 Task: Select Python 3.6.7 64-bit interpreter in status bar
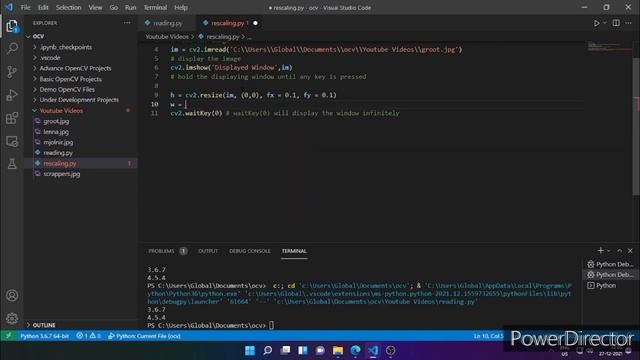coord(44,336)
